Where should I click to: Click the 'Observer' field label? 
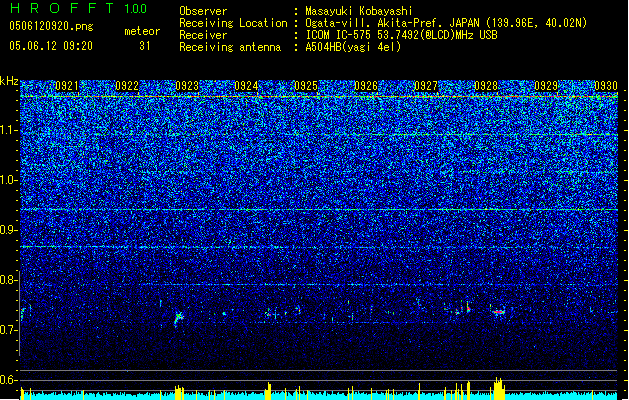pyautogui.click(x=203, y=11)
